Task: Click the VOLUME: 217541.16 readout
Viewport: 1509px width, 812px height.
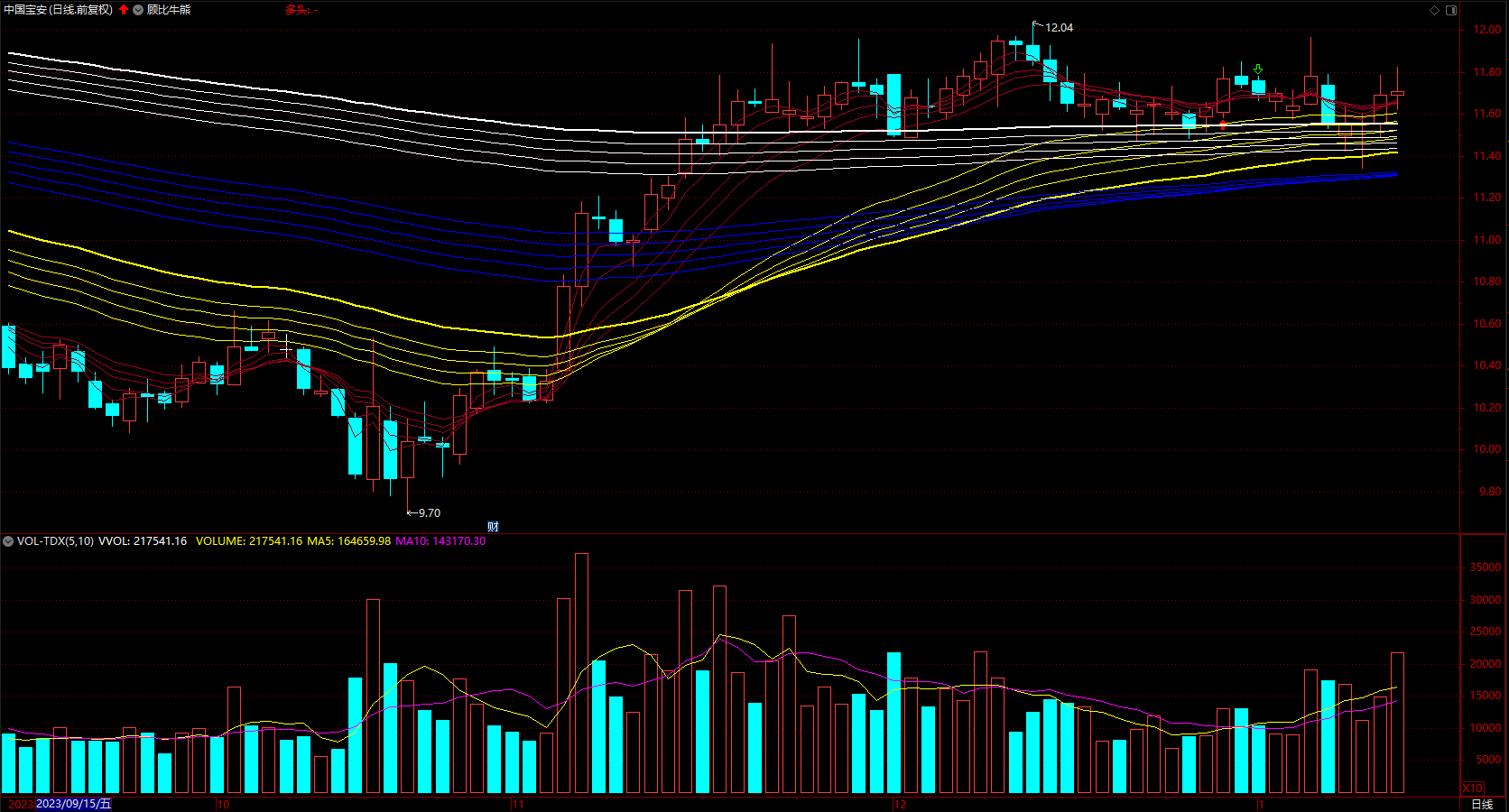Action: click(249, 541)
